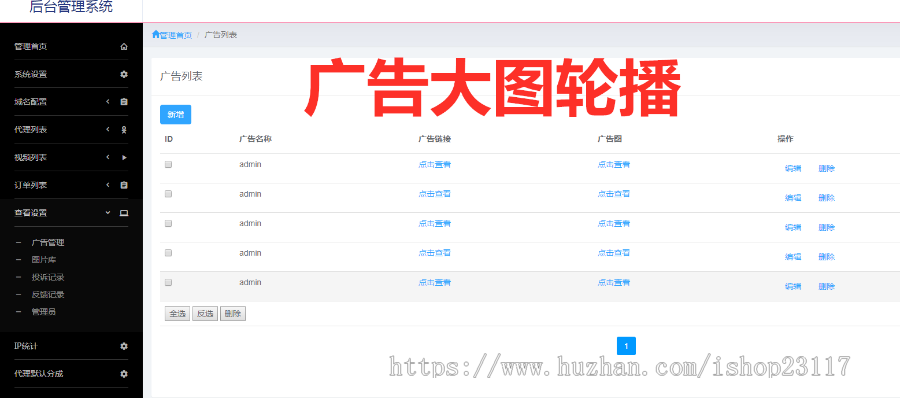The image size is (900, 398).
Task: Click the gear icon beside 系统设置
Action: [x=124, y=75]
